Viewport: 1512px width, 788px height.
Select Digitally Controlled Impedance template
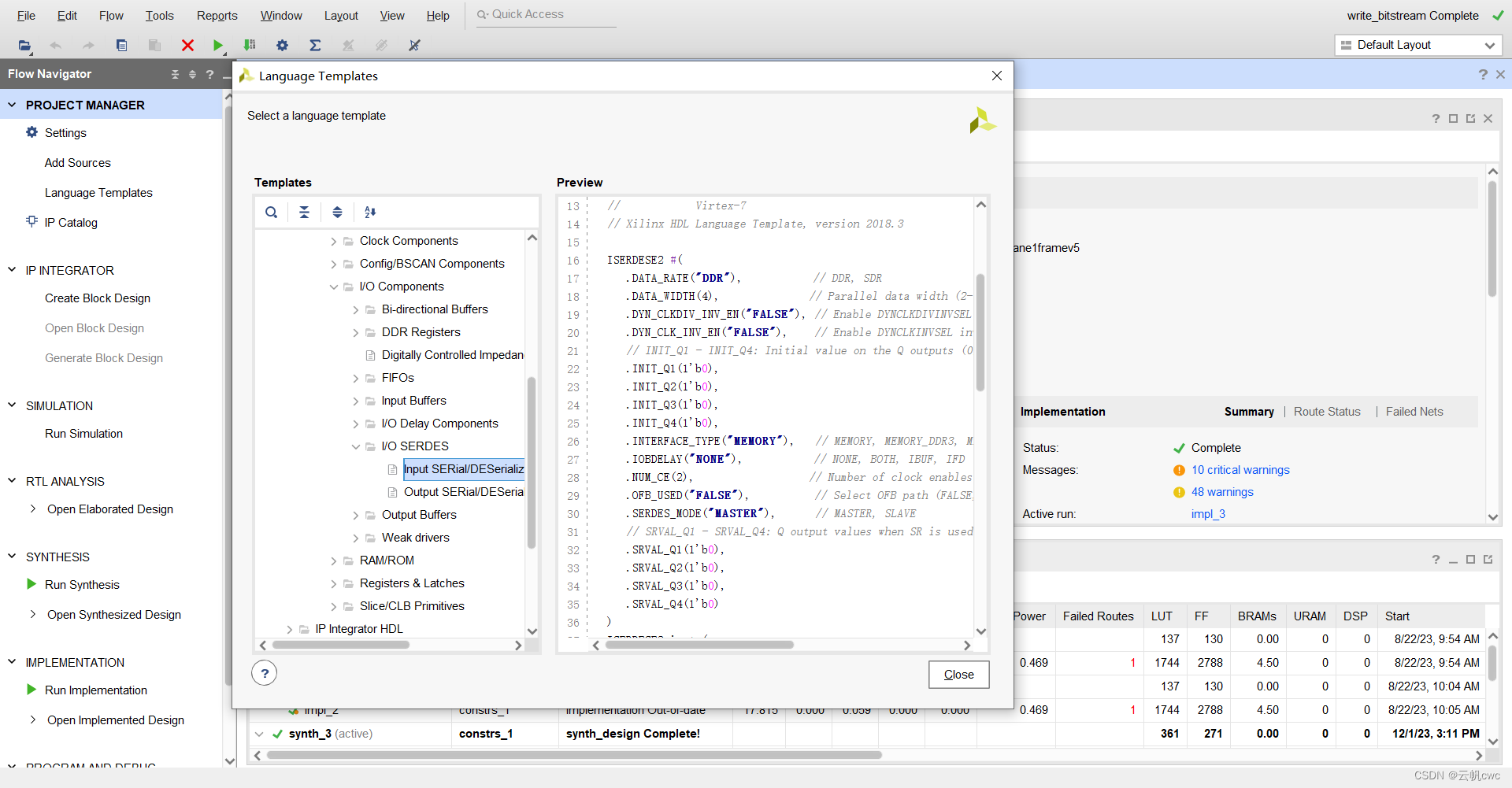pos(452,355)
